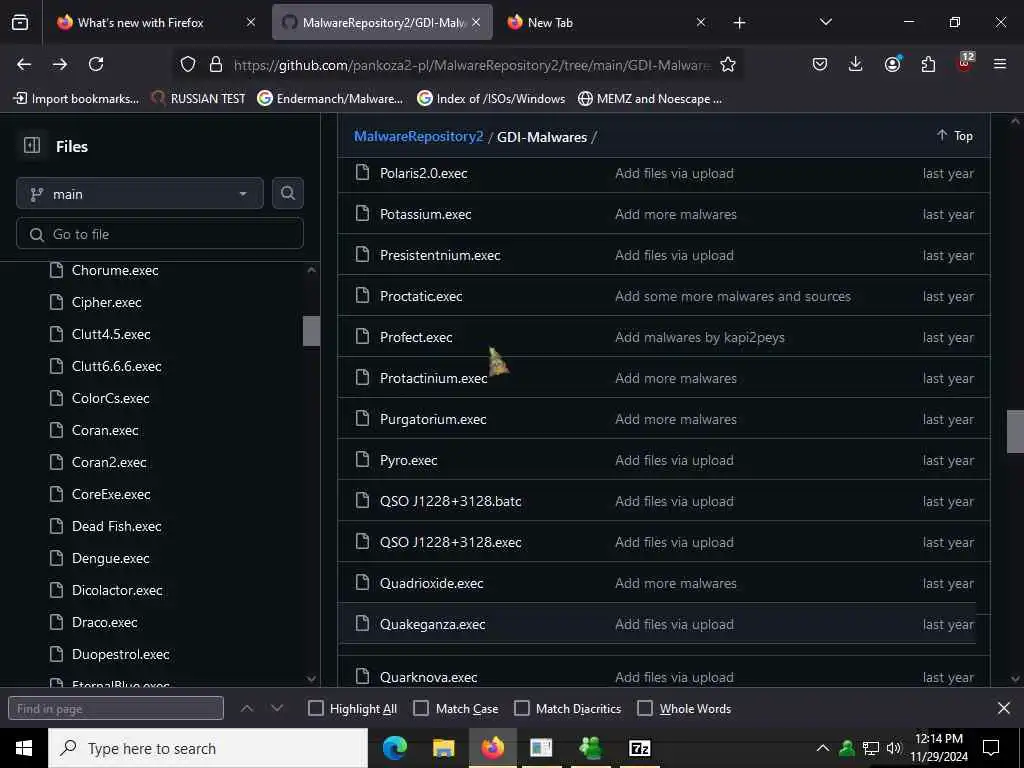This screenshot has width=1024, height=768.
Task: Enable the Match Diacritics checkbox
Action: 522,708
